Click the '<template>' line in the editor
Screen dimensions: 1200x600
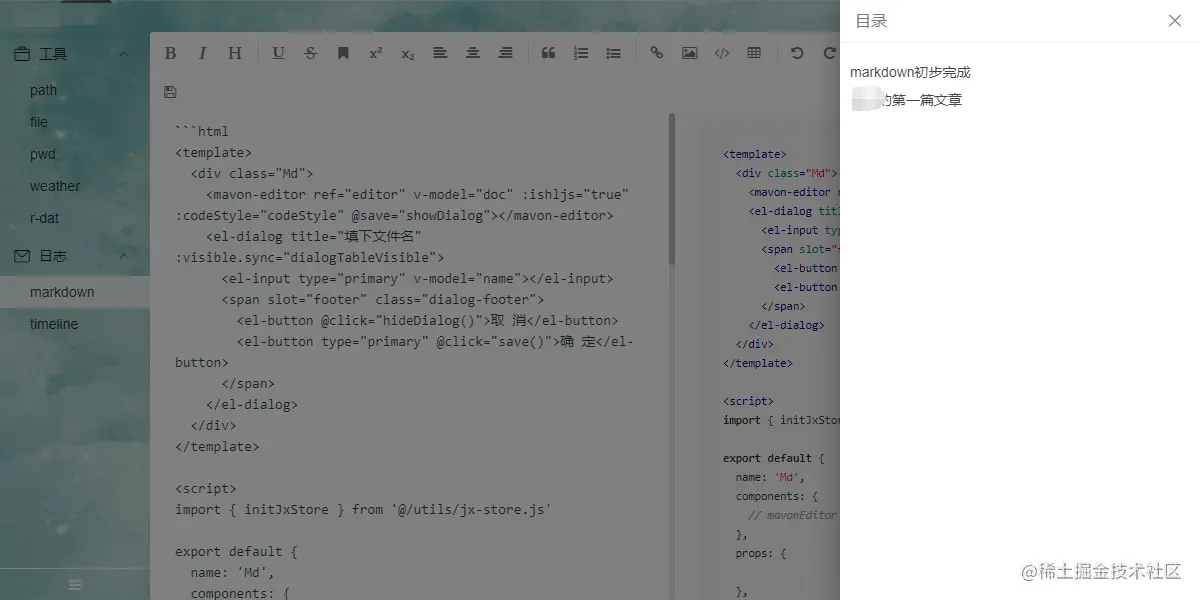tap(213, 152)
